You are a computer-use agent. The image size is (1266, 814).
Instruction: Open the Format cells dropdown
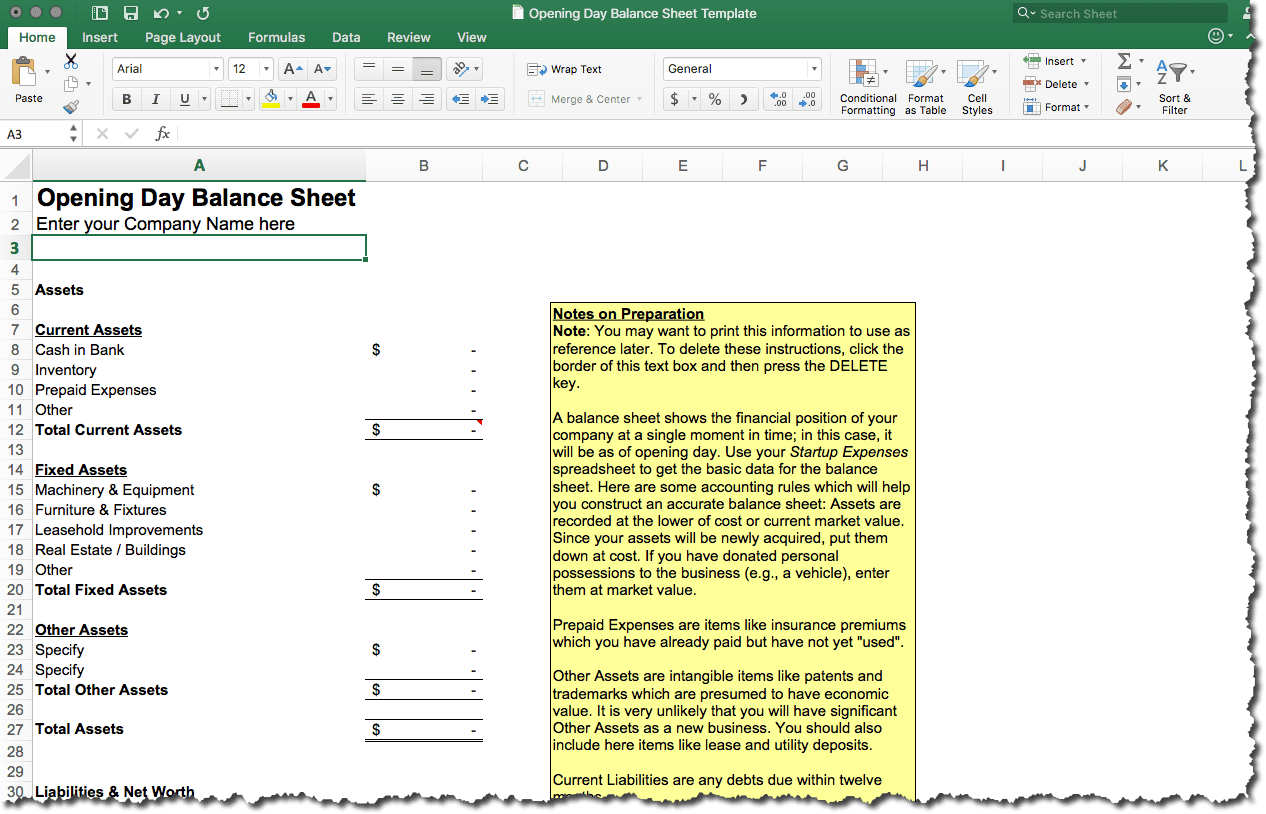pos(1056,107)
